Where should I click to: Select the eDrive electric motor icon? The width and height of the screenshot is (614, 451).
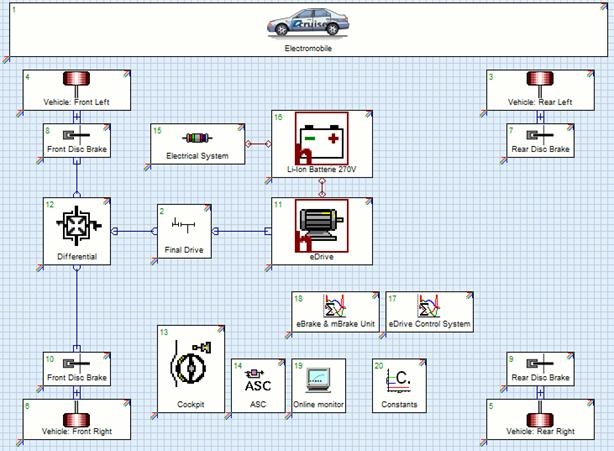[x=321, y=226]
